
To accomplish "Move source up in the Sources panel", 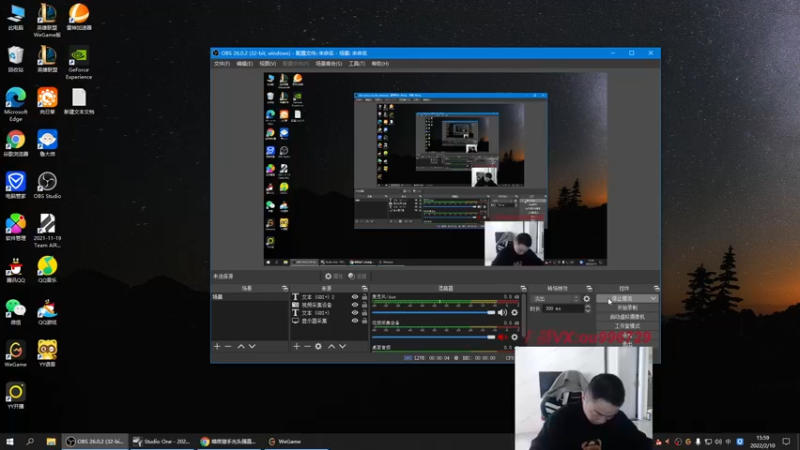I will coord(331,346).
